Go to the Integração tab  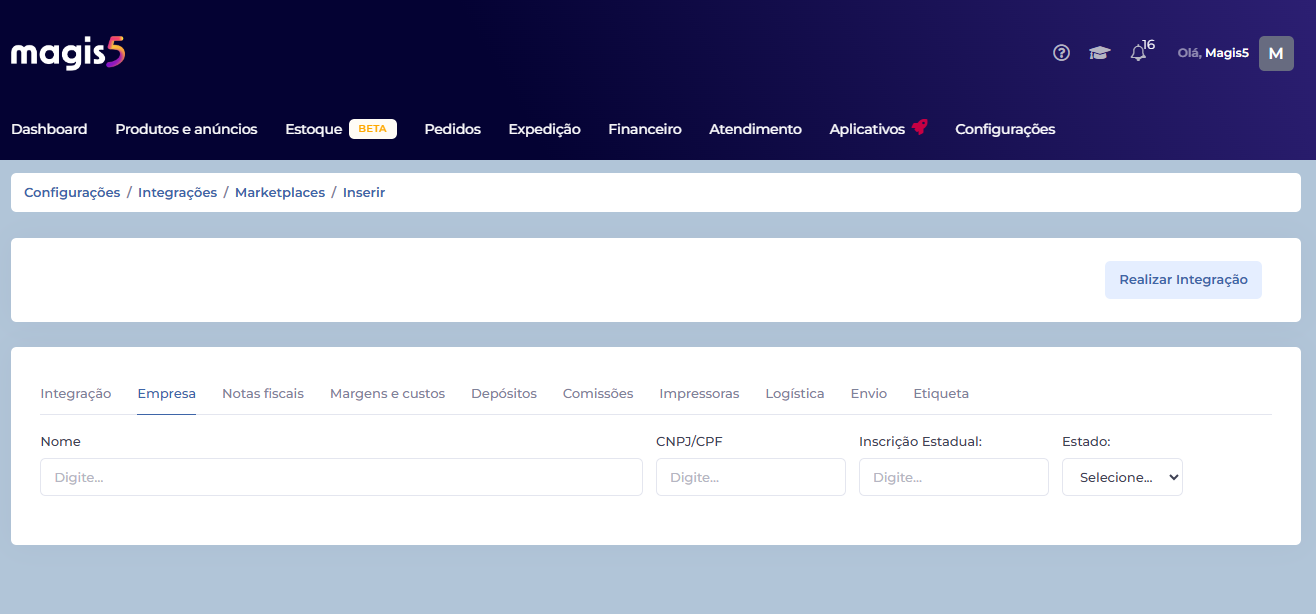(x=75, y=393)
